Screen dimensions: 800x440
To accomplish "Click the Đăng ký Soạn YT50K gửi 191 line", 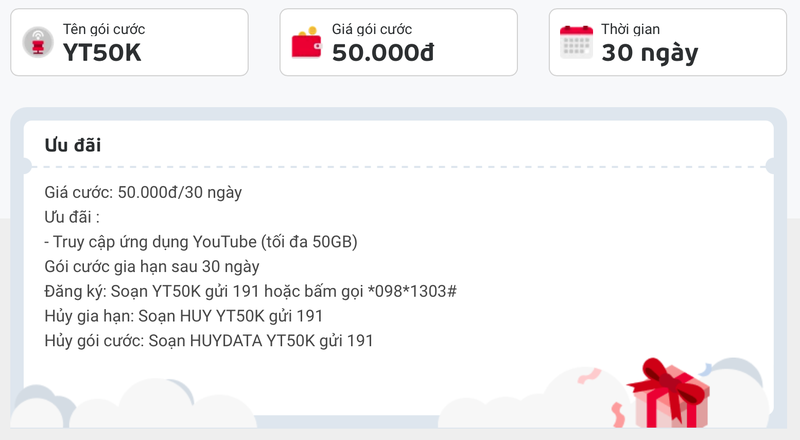I will pos(251,291).
